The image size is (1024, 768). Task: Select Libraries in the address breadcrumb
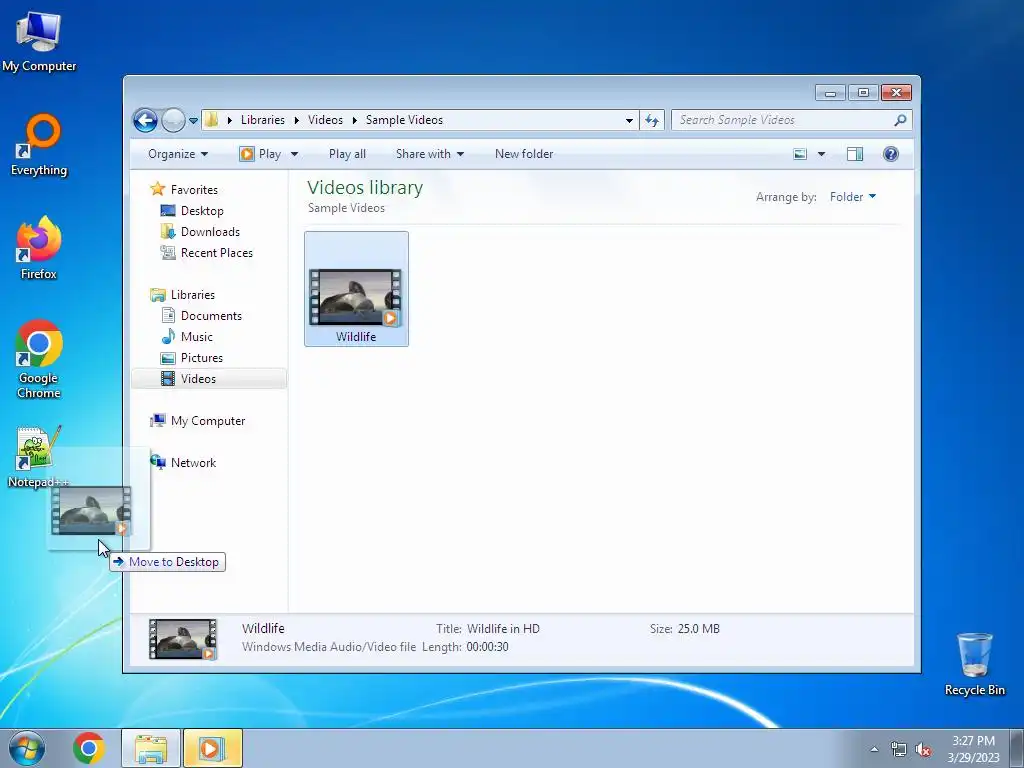click(x=263, y=120)
